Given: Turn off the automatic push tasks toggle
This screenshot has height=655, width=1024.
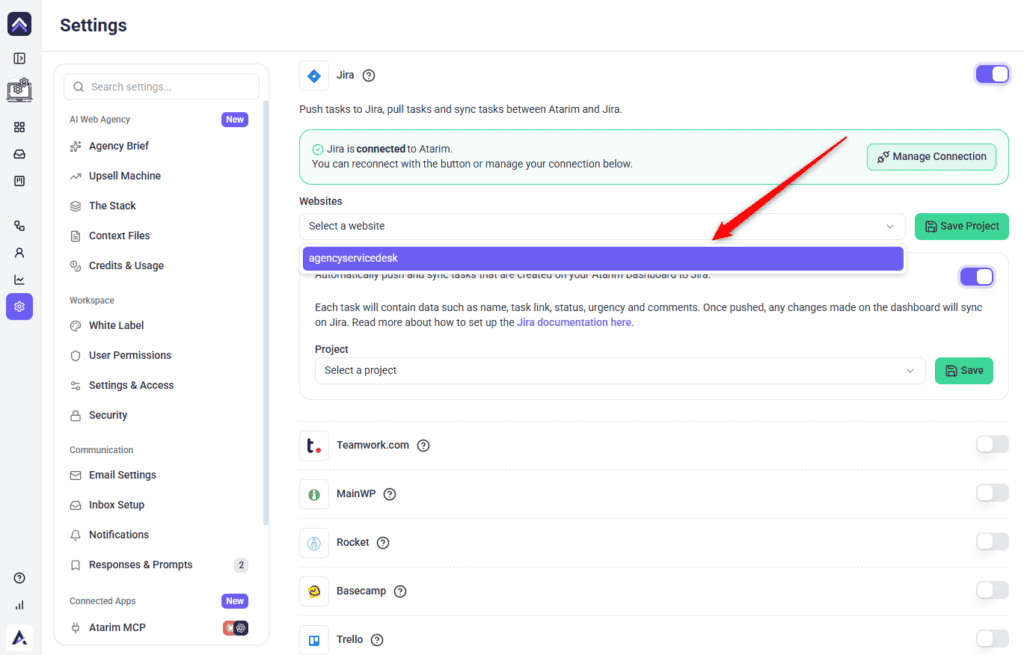Looking at the screenshot, I should [976, 277].
